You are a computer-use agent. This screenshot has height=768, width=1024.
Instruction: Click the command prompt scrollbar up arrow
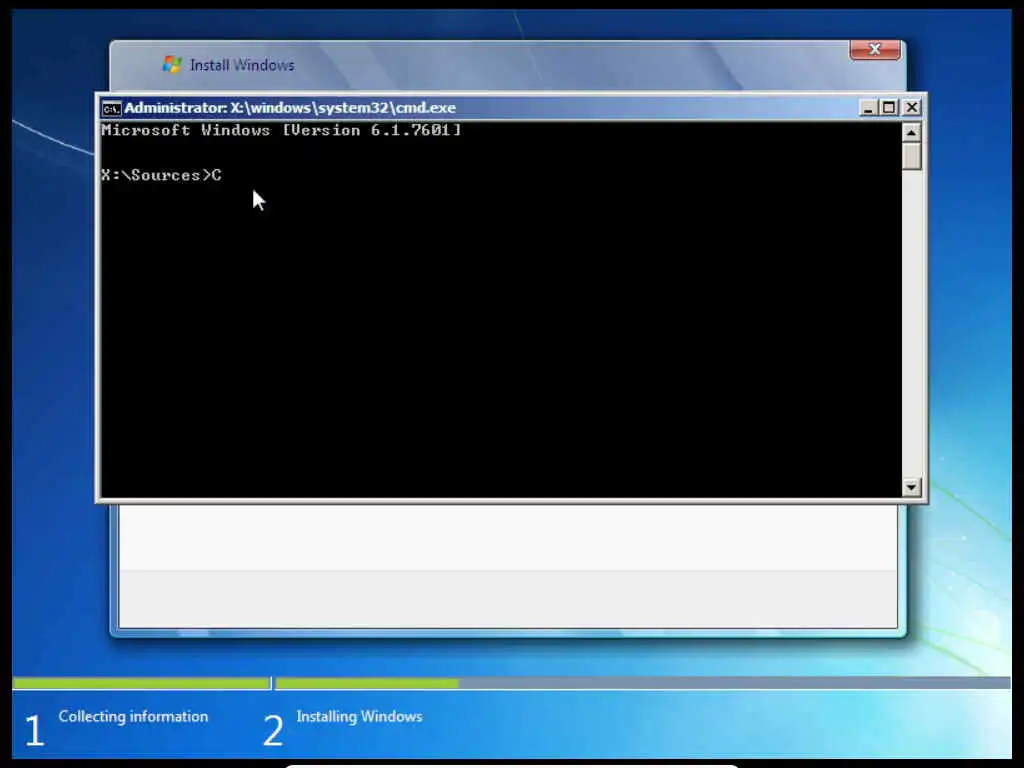[x=911, y=133]
